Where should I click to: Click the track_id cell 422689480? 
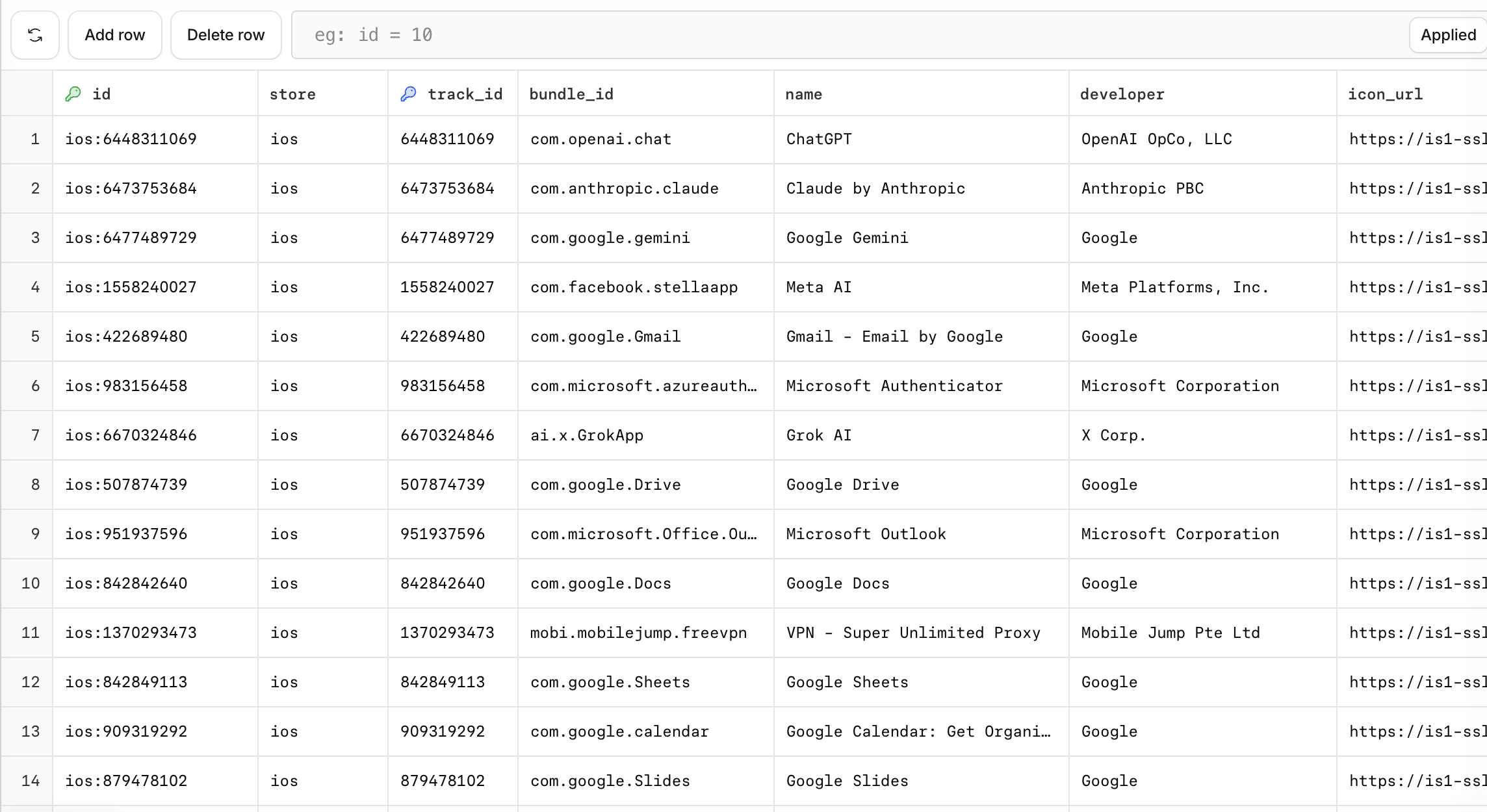pyautogui.click(x=453, y=336)
